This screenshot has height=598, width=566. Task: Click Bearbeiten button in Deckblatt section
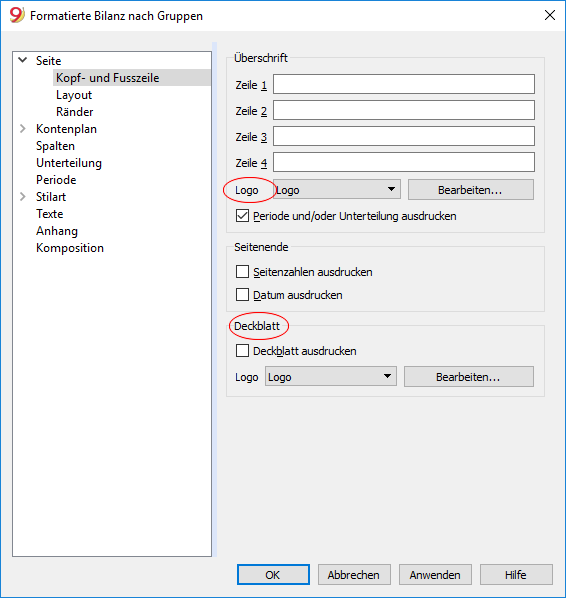pos(469,377)
